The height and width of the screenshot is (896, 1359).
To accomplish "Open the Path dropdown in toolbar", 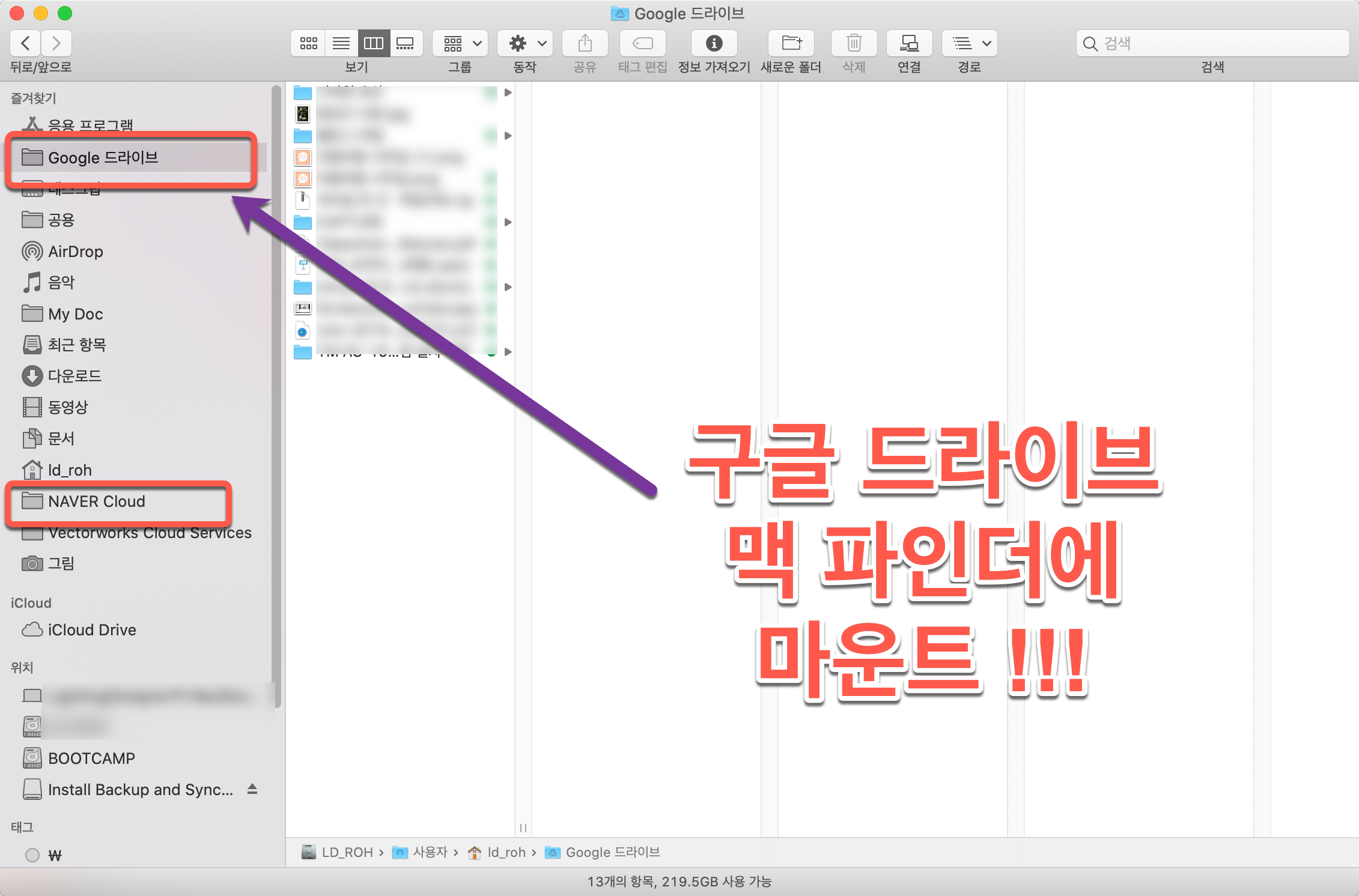I will [x=970, y=43].
